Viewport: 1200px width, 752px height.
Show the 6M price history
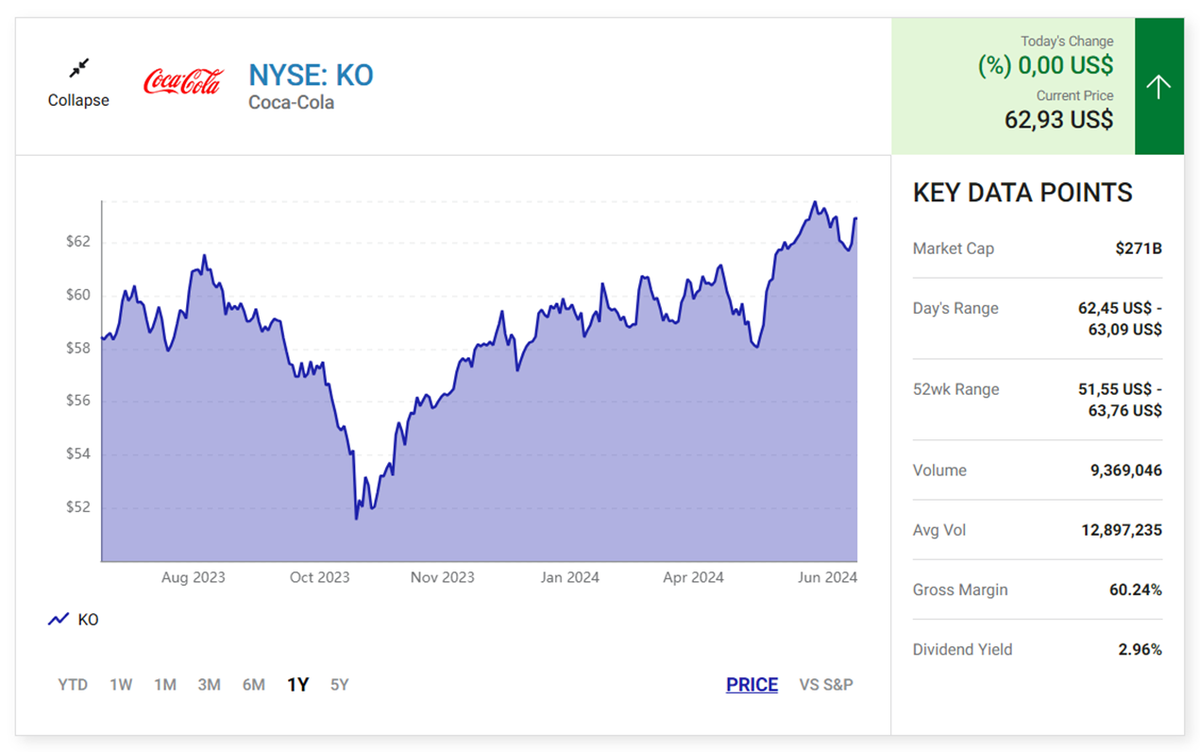point(253,685)
